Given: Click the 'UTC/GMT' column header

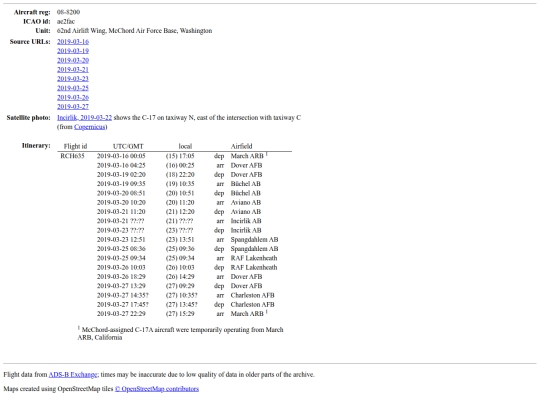Looking at the screenshot, I should (128, 146).
